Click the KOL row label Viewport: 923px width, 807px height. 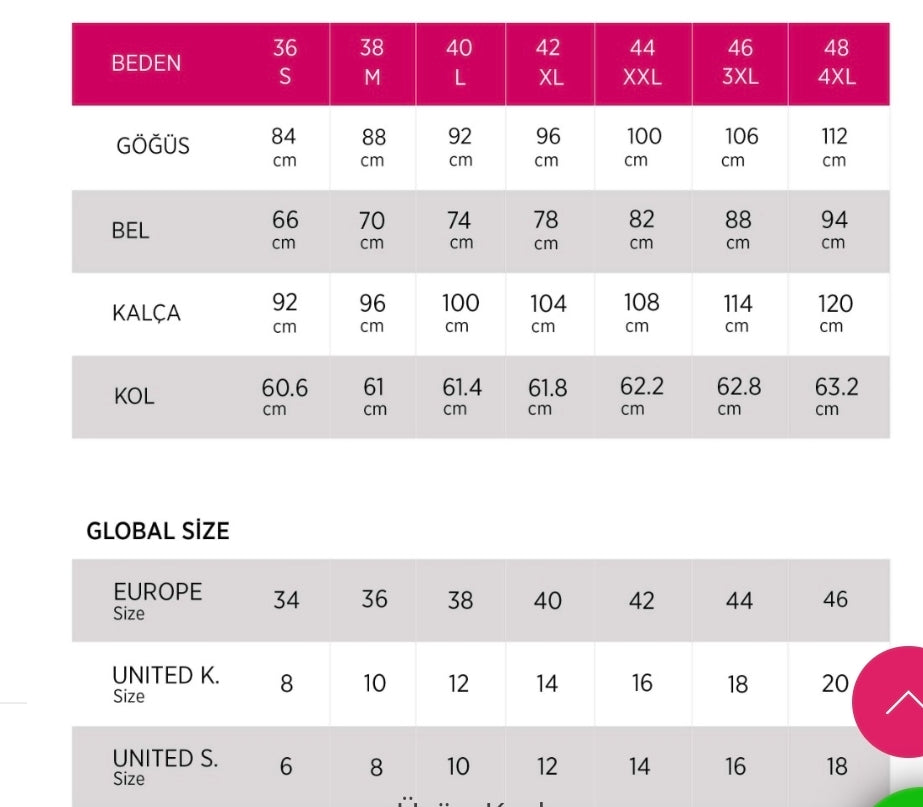pyautogui.click(x=134, y=396)
